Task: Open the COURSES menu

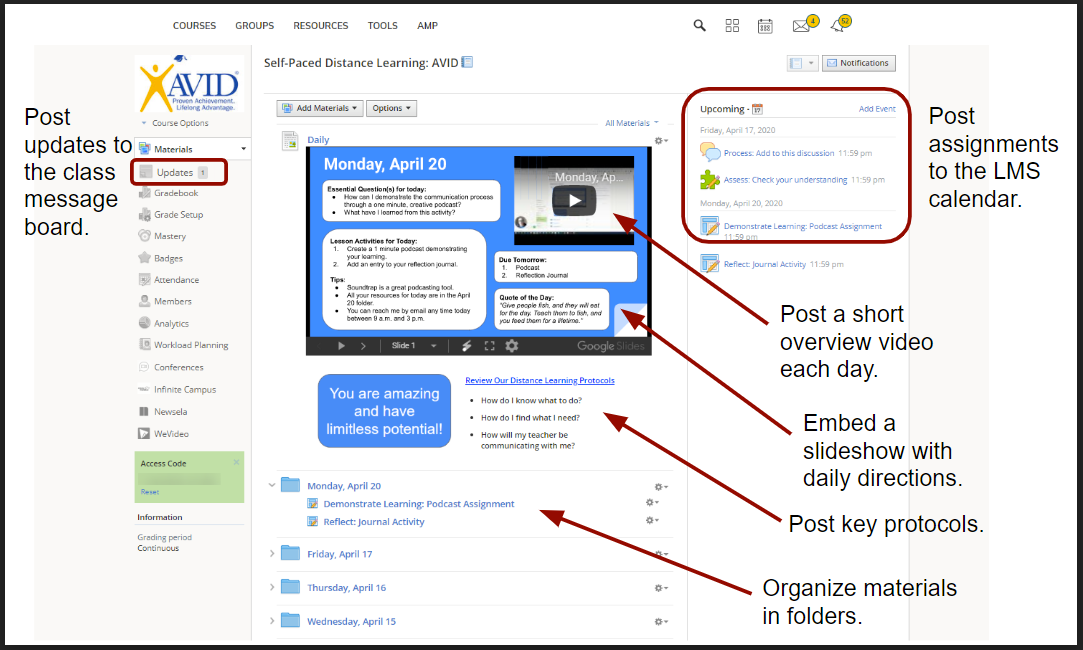Action: [x=193, y=25]
